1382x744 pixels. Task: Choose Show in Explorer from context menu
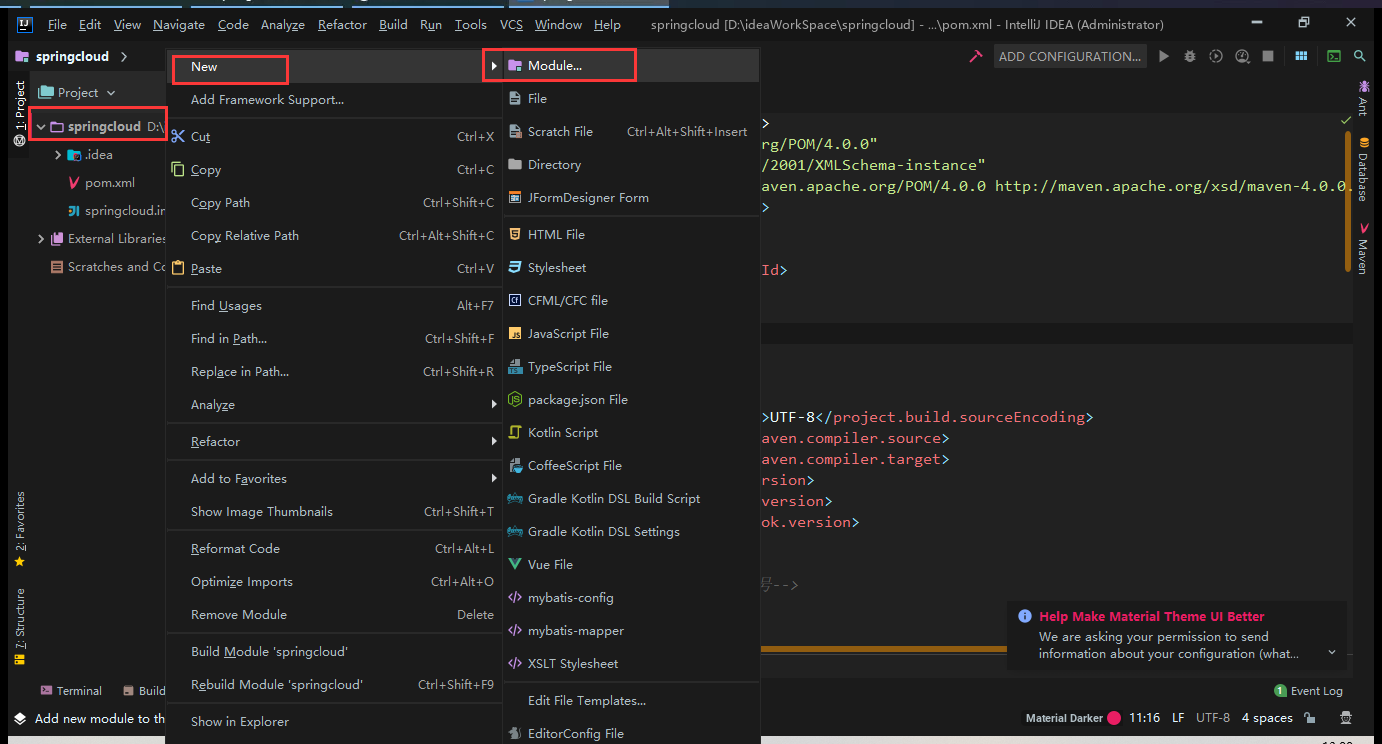coord(334,721)
